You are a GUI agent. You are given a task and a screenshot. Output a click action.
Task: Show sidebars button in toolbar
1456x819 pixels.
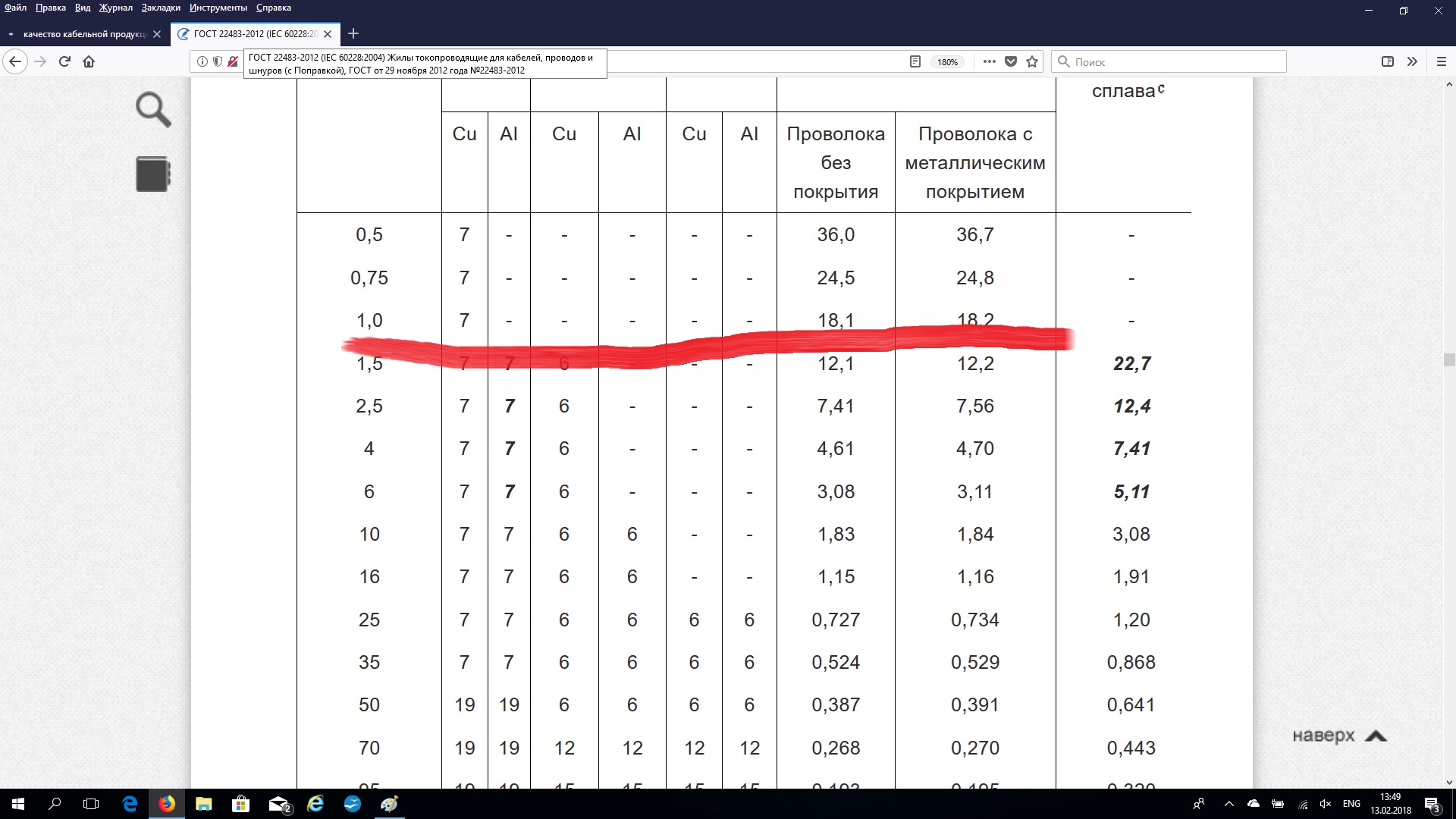(1388, 61)
